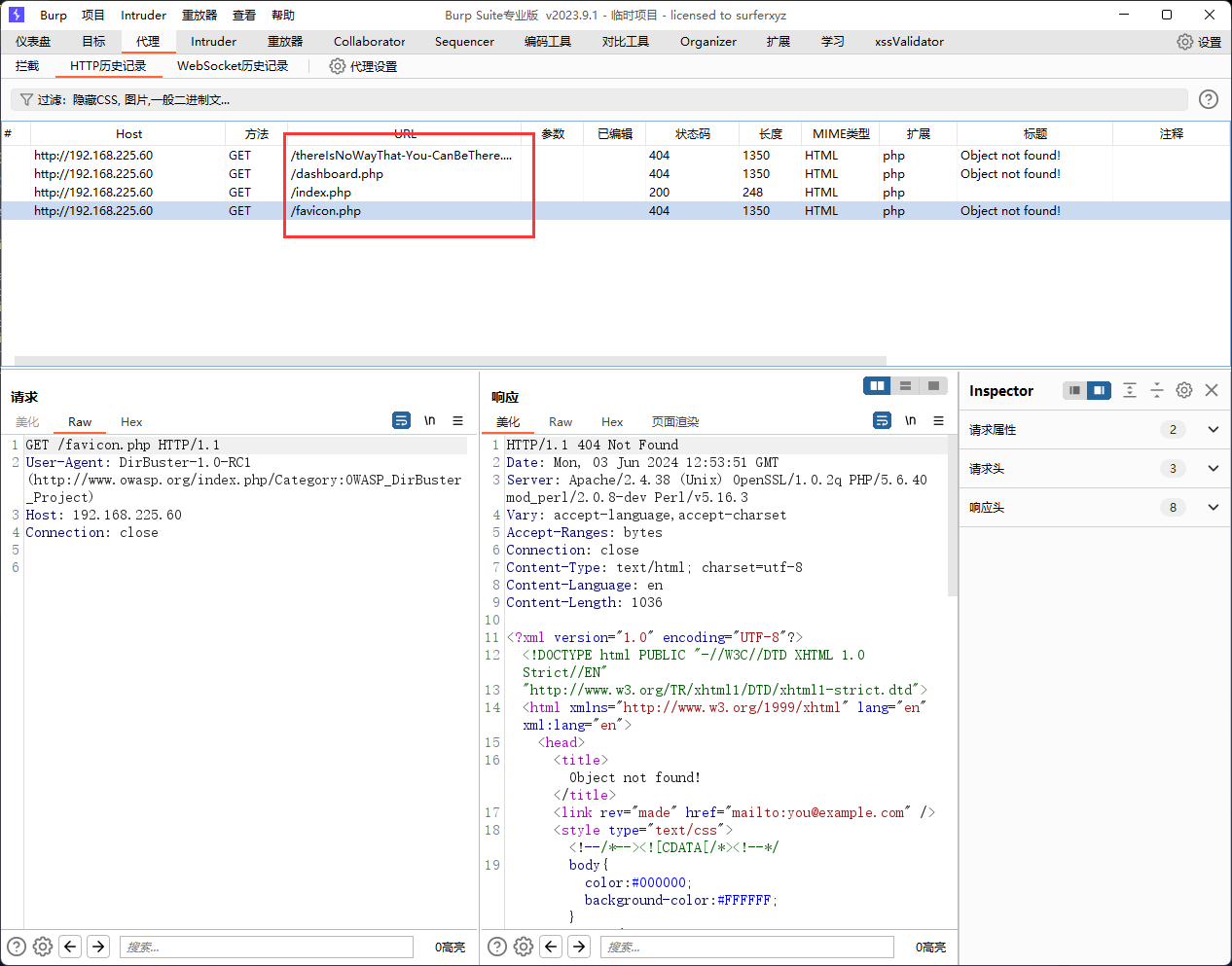Open request pane hamburger menu
The height and width of the screenshot is (966, 1232).
pos(457,420)
